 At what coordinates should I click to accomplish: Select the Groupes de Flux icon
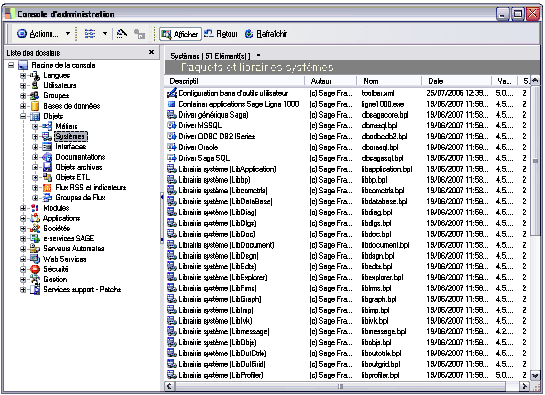47,198
